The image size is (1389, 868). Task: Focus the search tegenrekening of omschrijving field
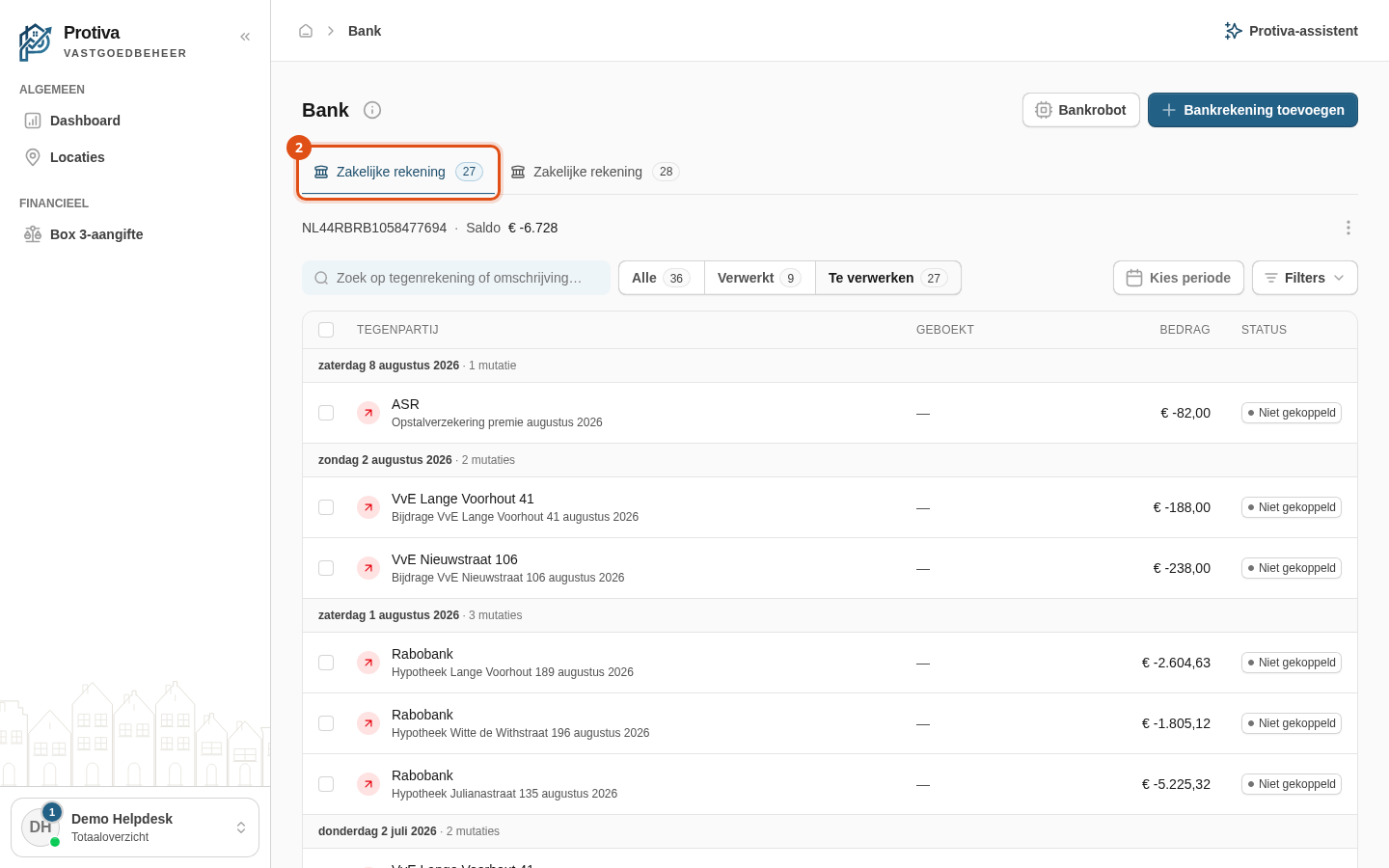click(x=456, y=278)
